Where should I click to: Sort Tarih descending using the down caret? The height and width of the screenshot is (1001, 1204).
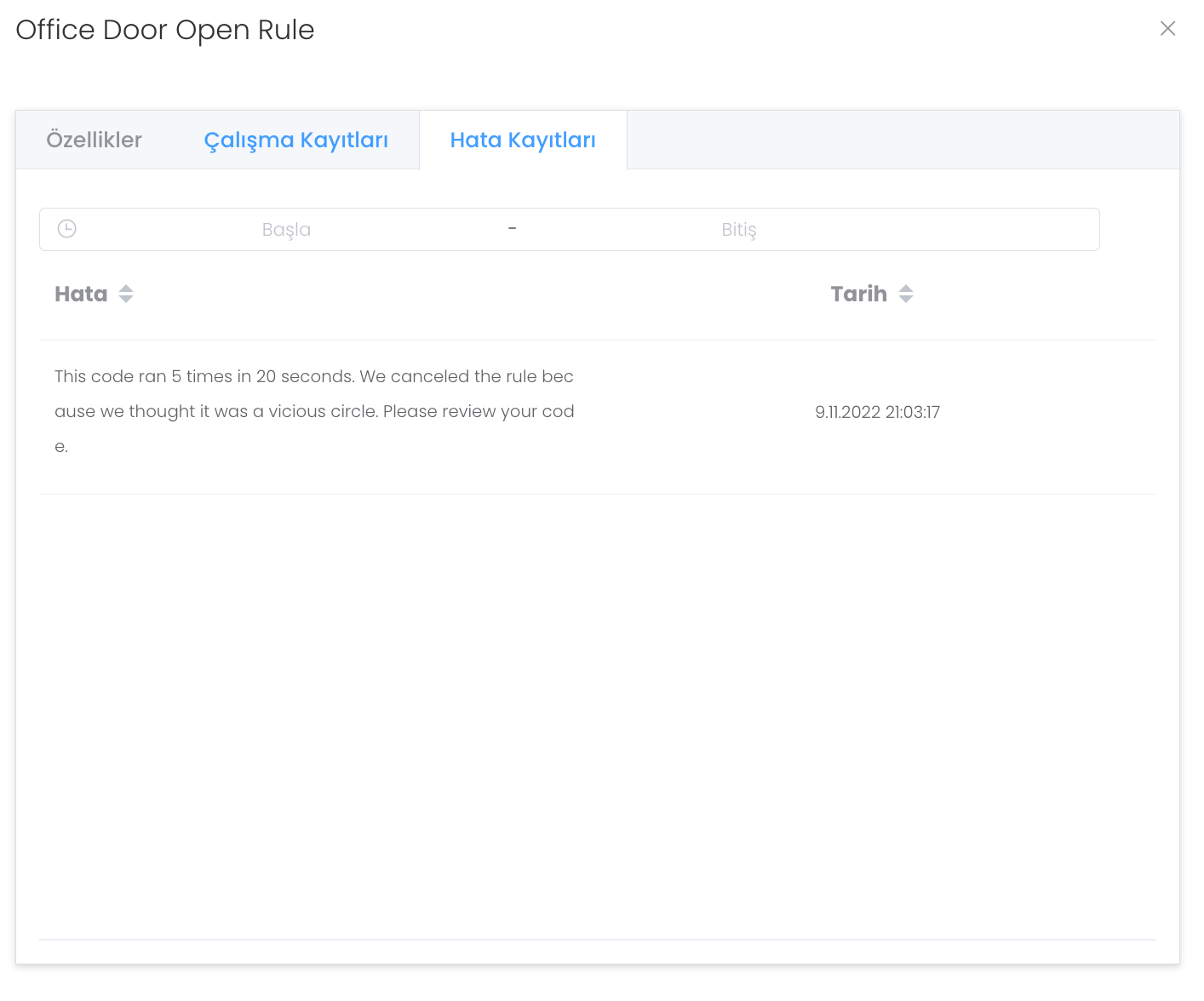click(x=906, y=300)
